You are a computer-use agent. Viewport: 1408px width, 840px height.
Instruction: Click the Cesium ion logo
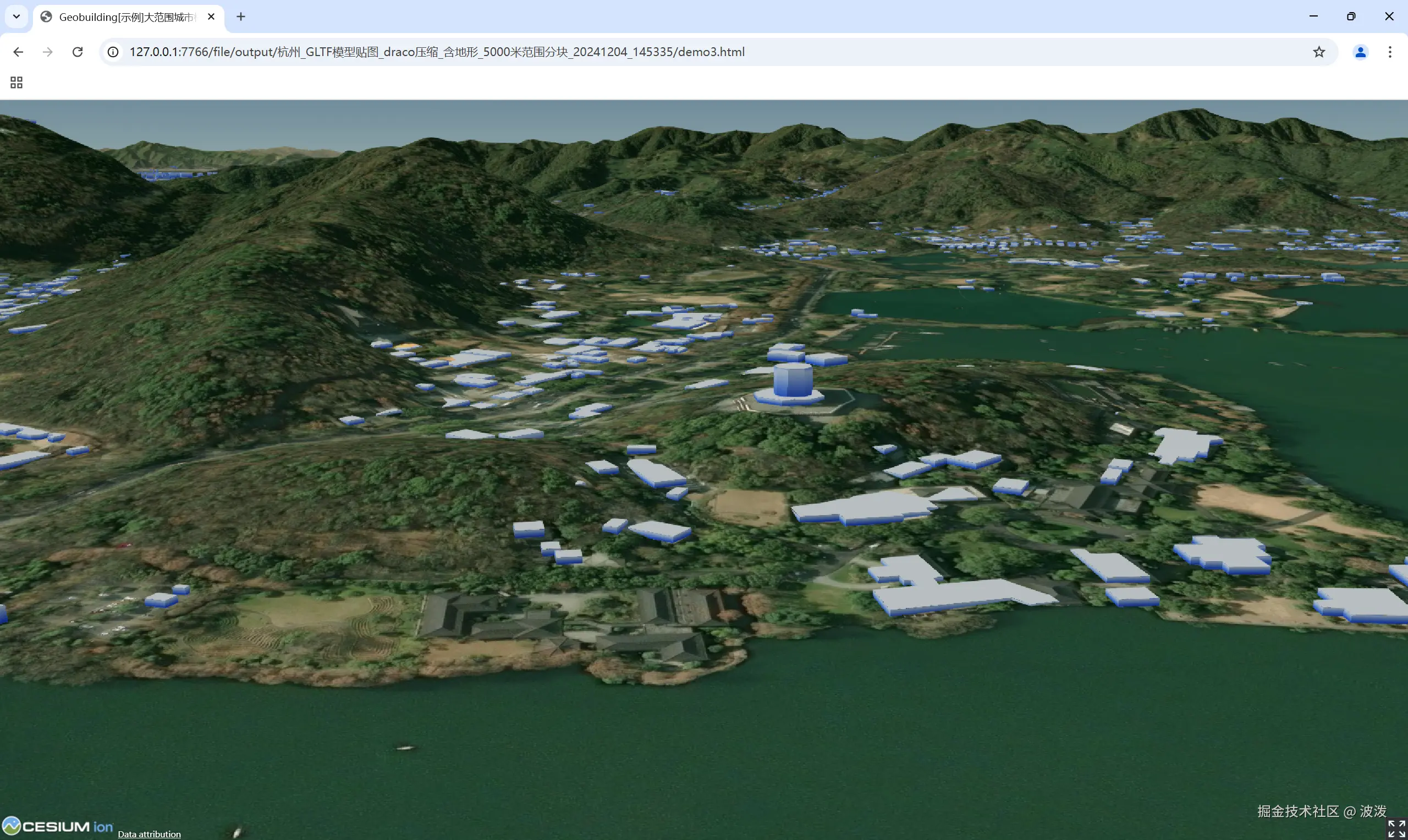point(58,826)
